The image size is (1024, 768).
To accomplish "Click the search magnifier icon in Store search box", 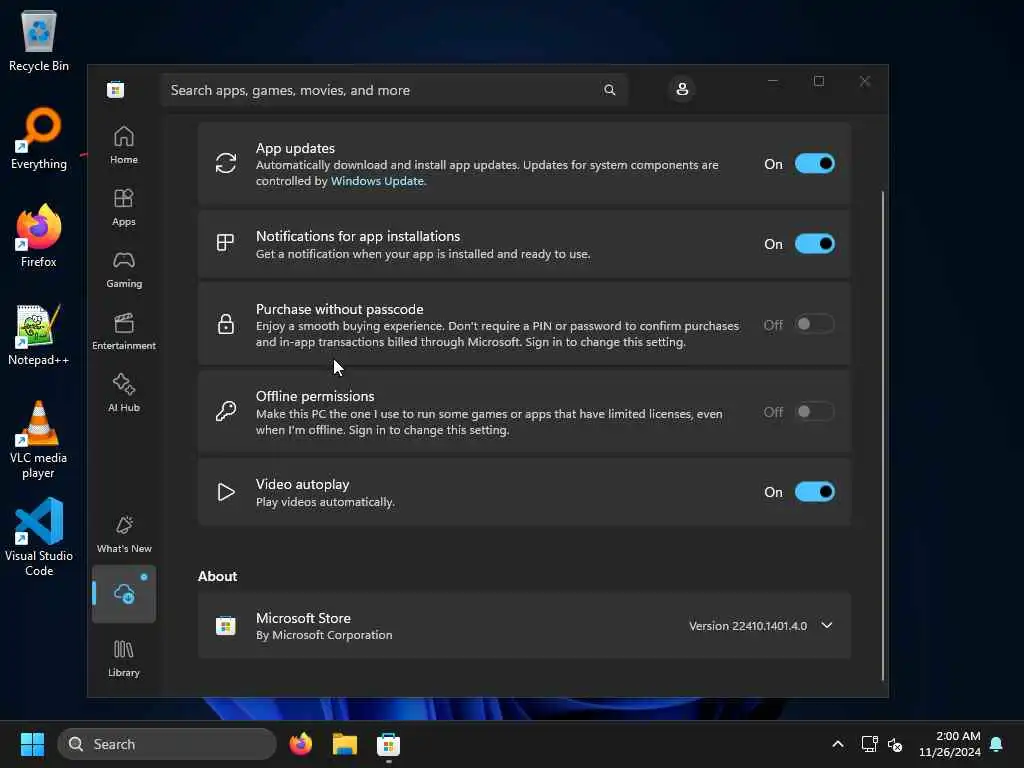I will [x=609, y=90].
